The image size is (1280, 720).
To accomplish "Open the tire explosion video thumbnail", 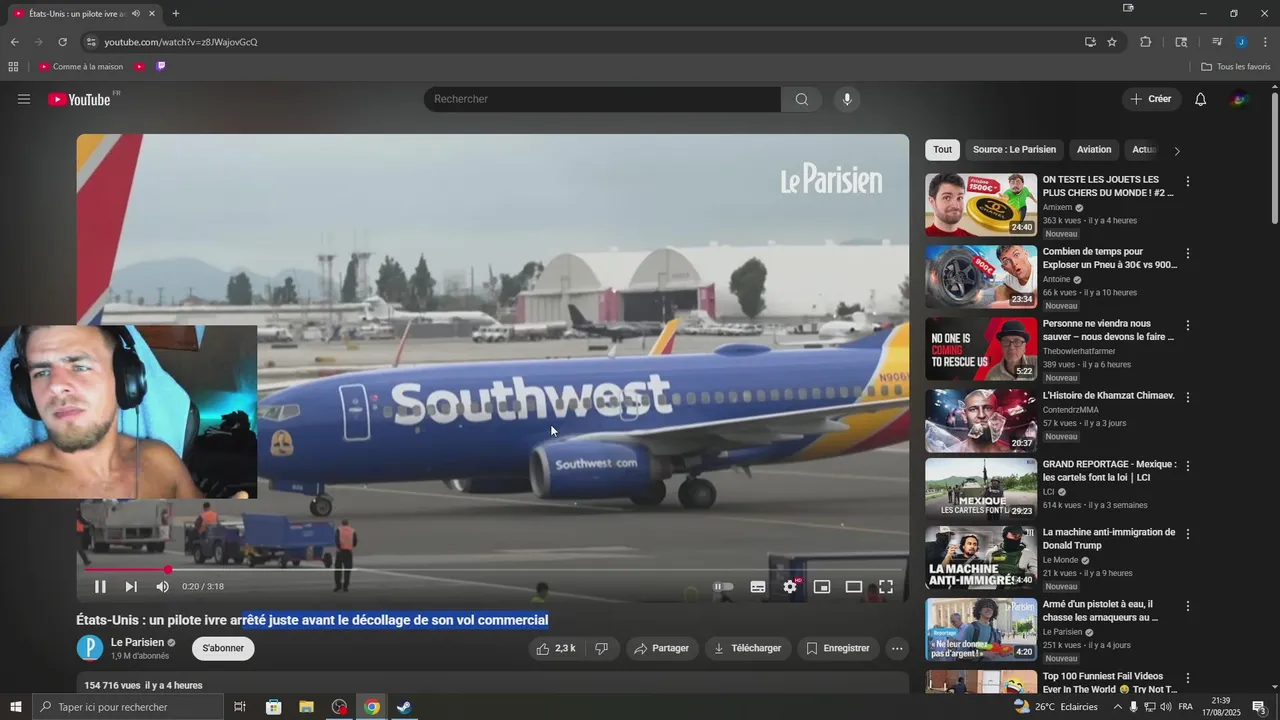I will [981, 277].
